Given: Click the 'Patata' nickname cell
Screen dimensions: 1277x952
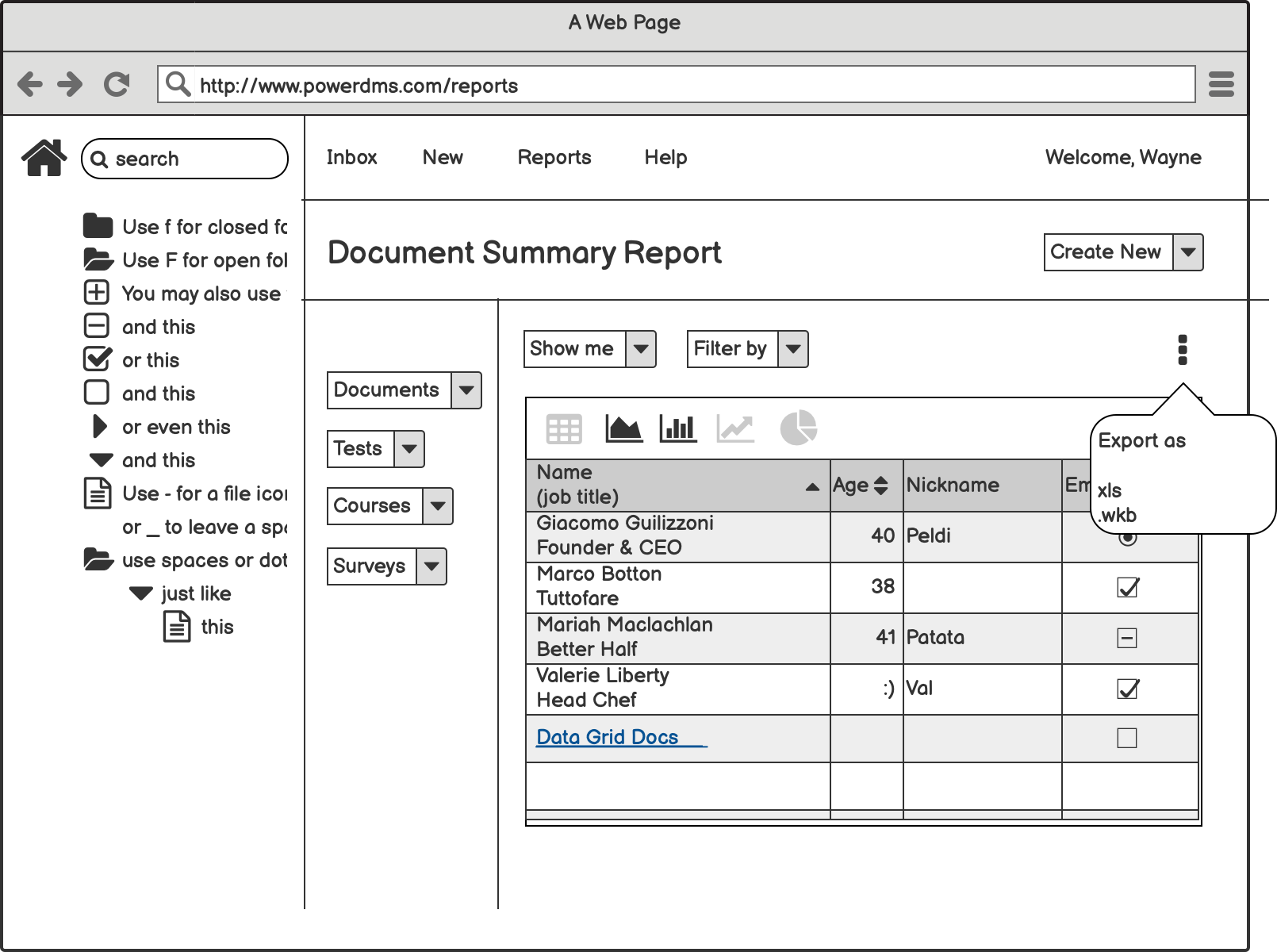Looking at the screenshot, I should 982,638.
